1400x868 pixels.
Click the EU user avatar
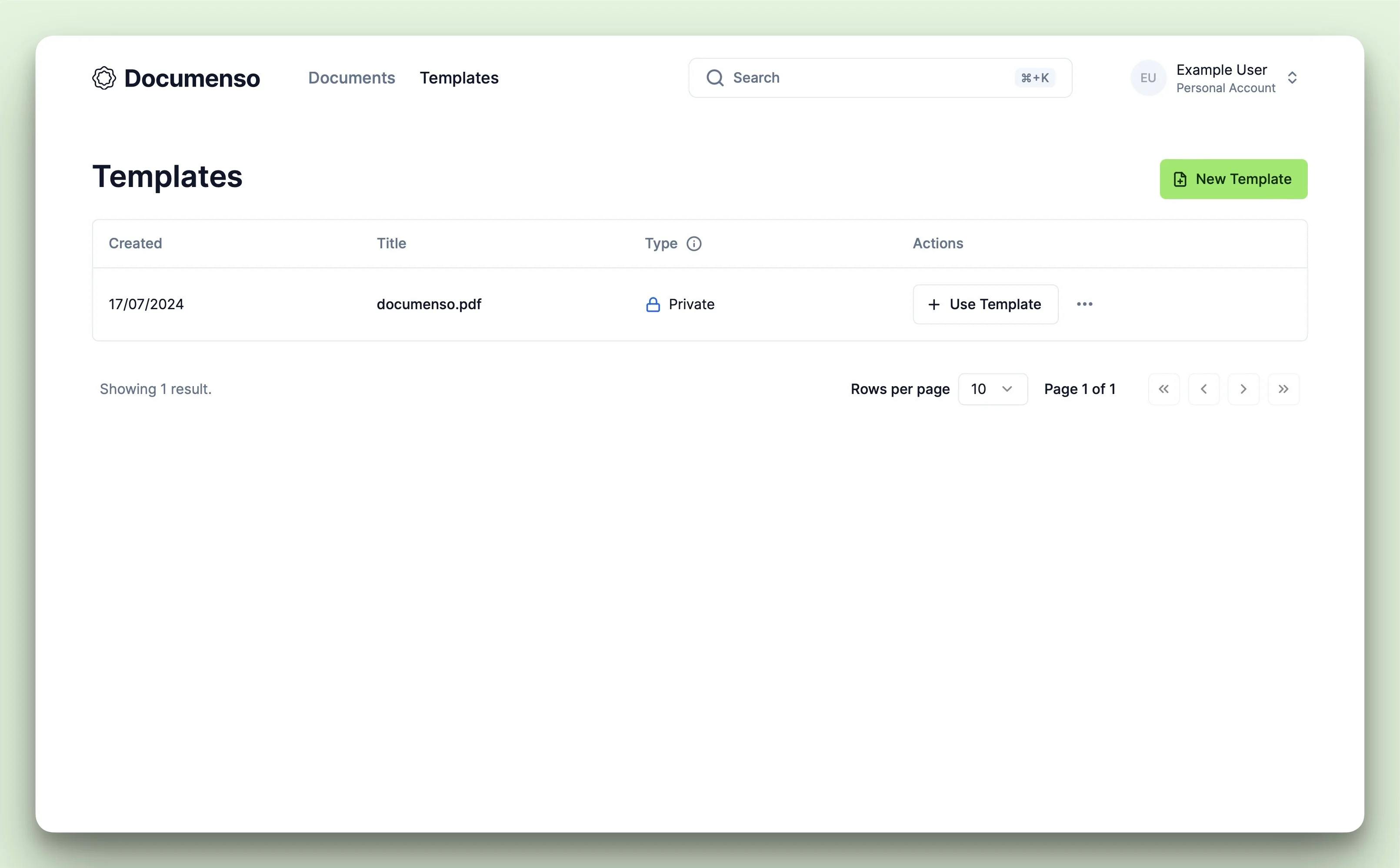click(1147, 78)
